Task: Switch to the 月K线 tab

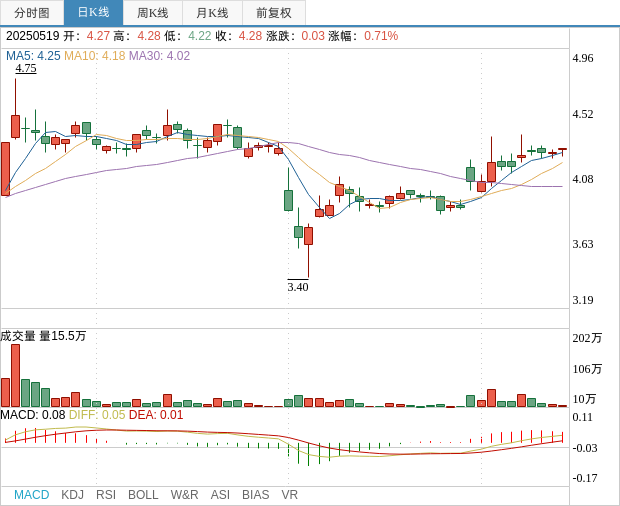Action: click(x=212, y=13)
